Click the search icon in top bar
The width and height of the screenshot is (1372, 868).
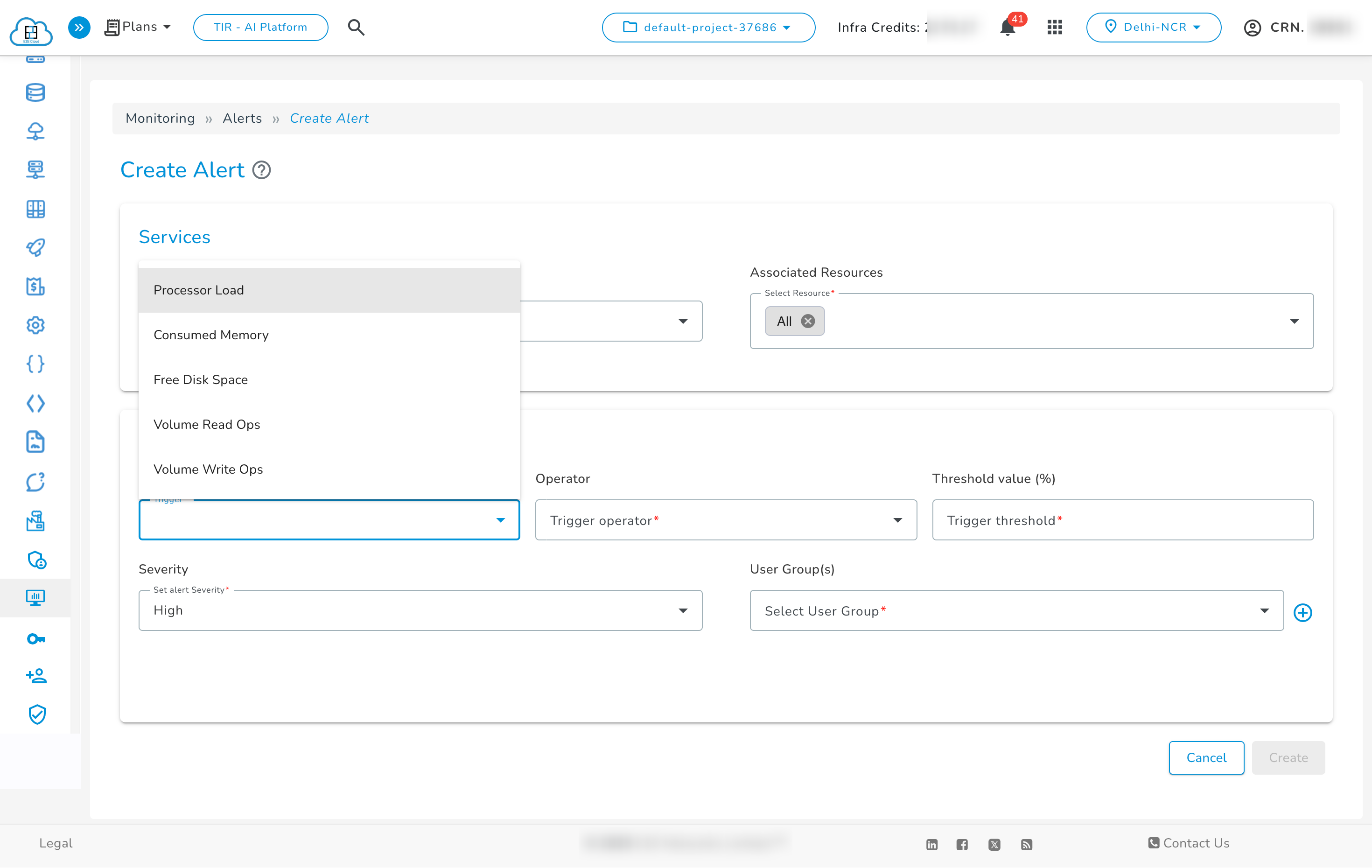click(356, 27)
